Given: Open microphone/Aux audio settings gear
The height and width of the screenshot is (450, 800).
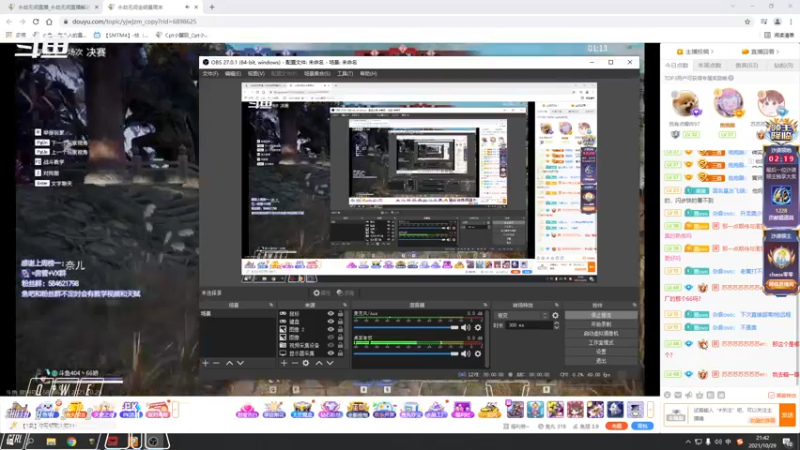Looking at the screenshot, I should 478,328.
